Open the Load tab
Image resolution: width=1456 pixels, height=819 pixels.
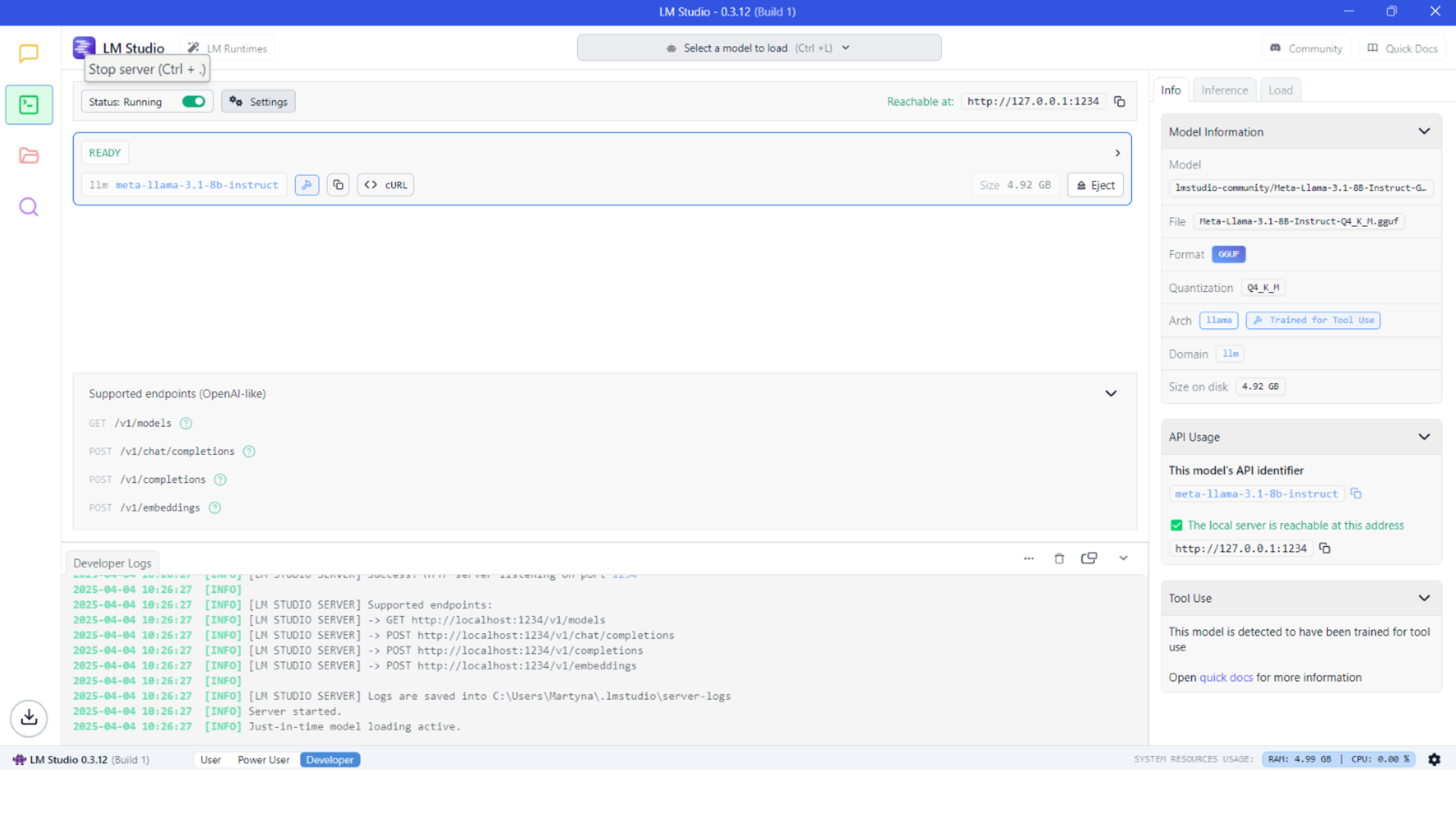[1280, 89]
